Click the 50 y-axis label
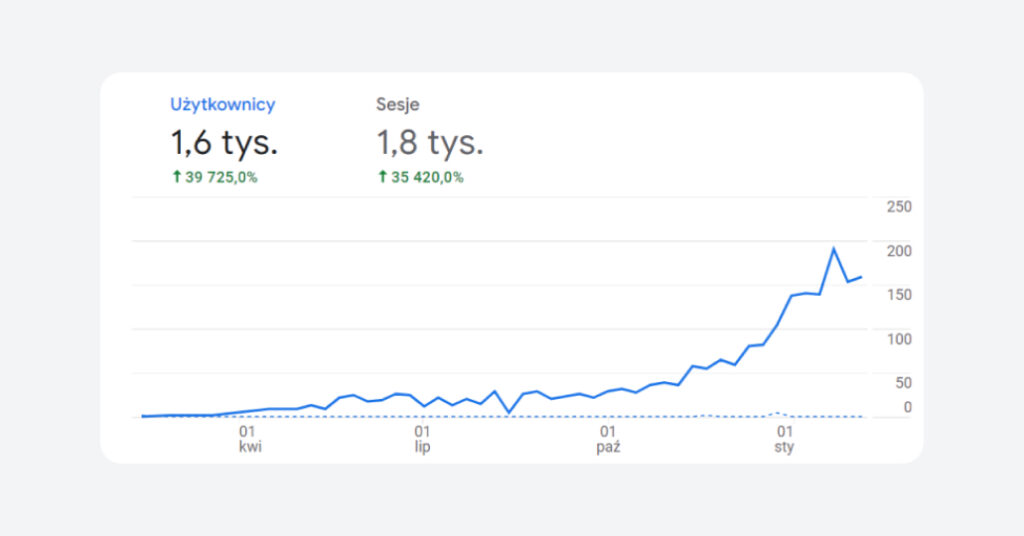Viewport: 1024px width, 536px height. [x=902, y=383]
